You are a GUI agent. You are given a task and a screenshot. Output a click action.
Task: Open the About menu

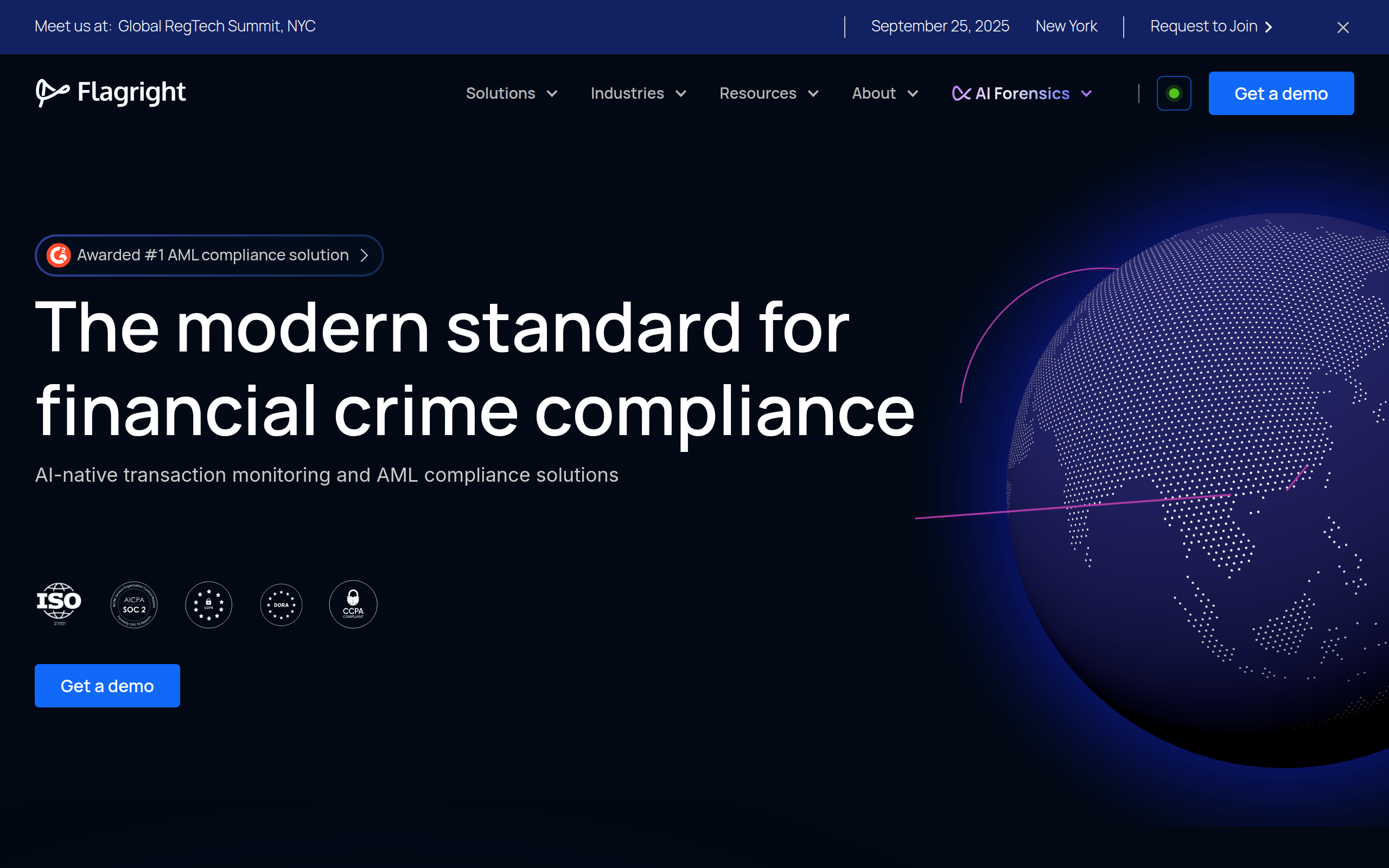tap(874, 93)
